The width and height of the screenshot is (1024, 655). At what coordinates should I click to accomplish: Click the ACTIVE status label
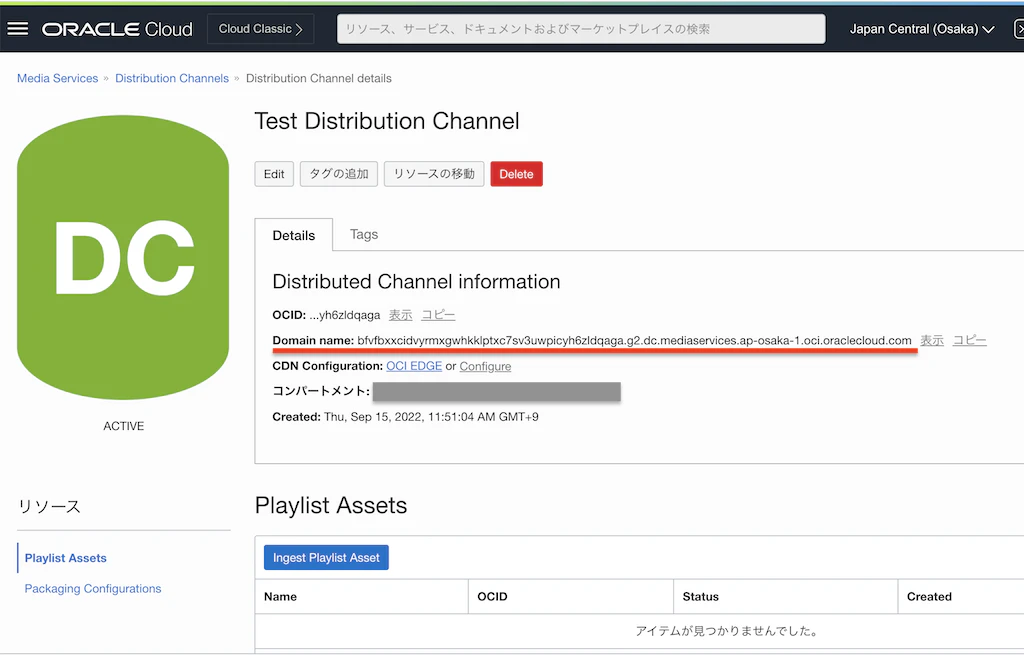coord(123,426)
